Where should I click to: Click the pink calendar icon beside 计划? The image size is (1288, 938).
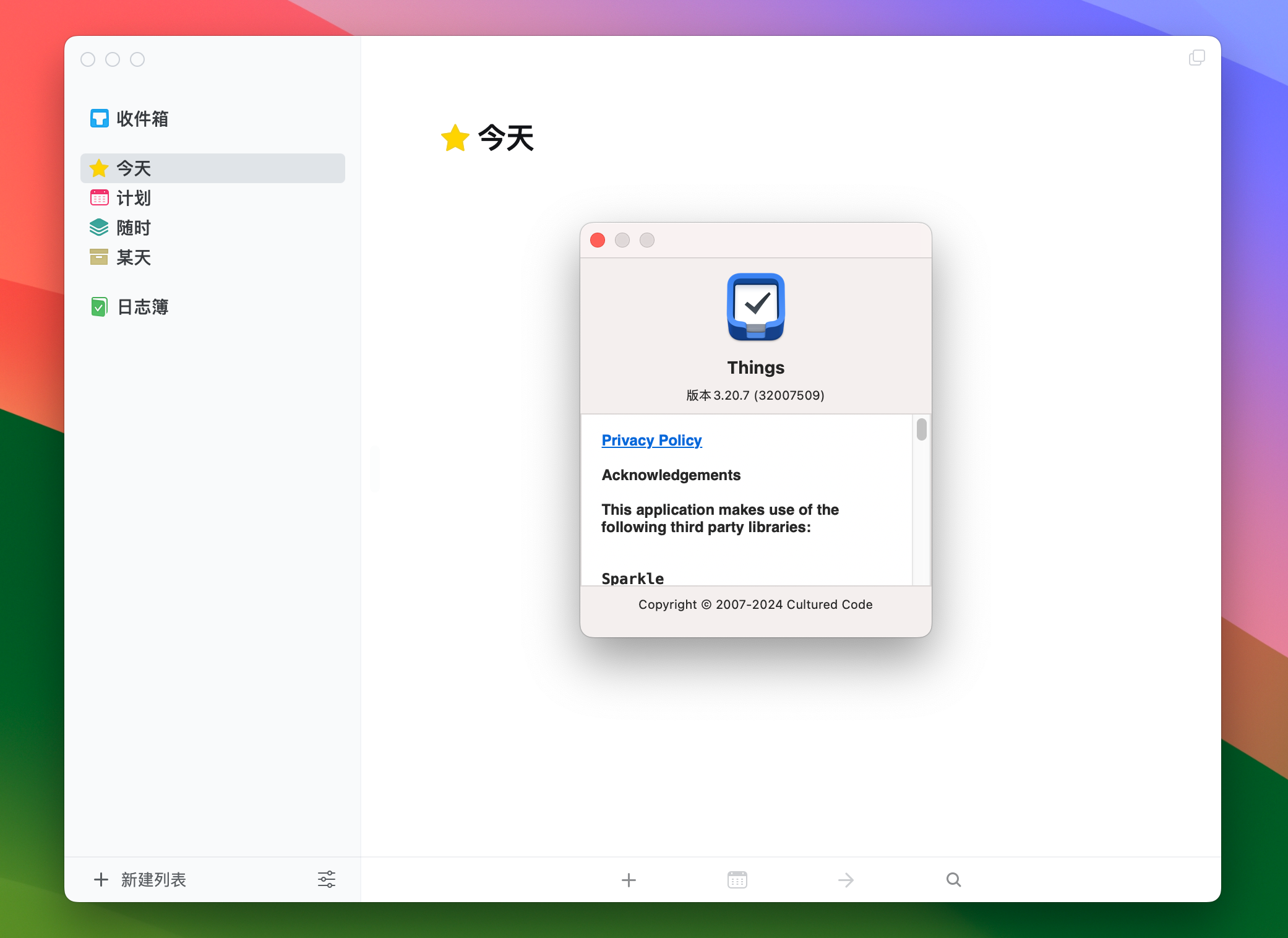pos(99,198)
